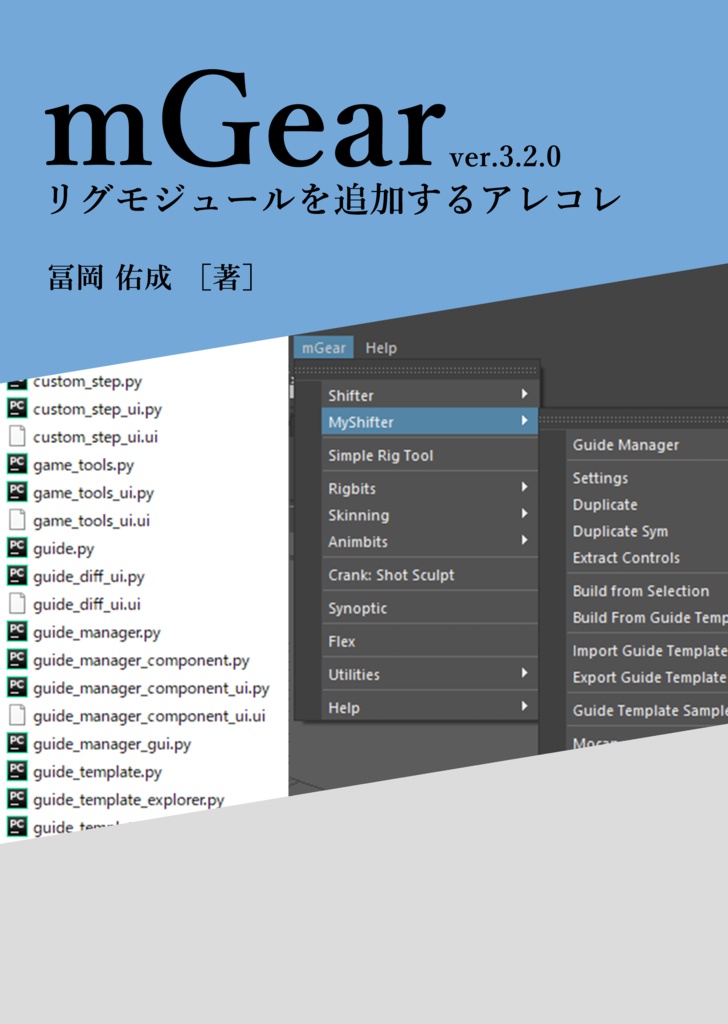The width and height of the screenshot is (728, 1024).
Task: Select the file guide_manager_gui.py
Action: tap(112, 744)
